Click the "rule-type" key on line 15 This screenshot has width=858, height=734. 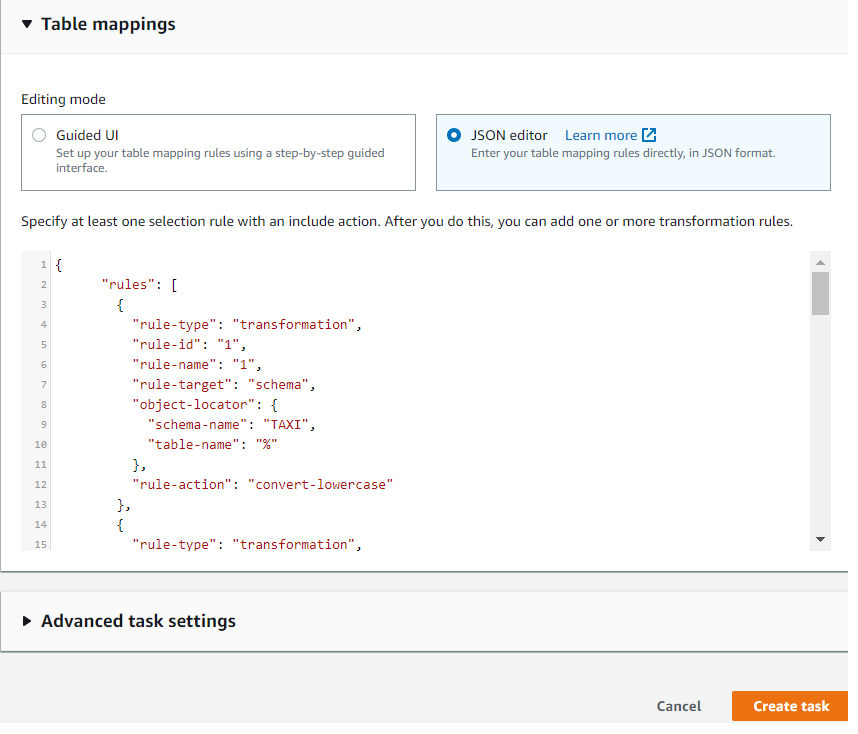[x=175, y=545]
